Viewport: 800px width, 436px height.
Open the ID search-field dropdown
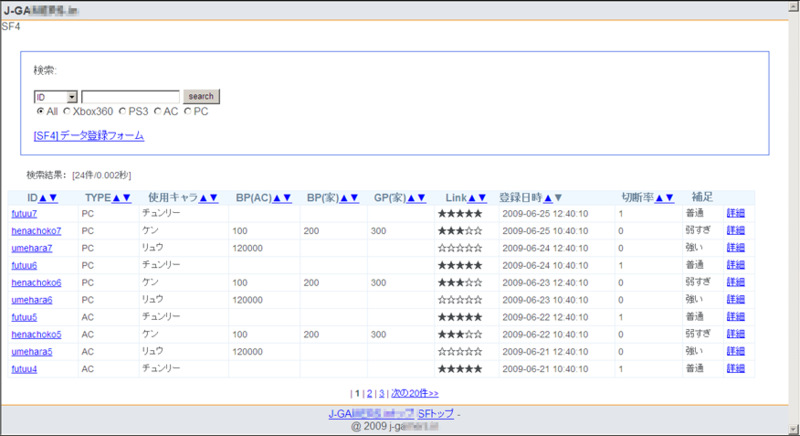click(x=56, y=97)
